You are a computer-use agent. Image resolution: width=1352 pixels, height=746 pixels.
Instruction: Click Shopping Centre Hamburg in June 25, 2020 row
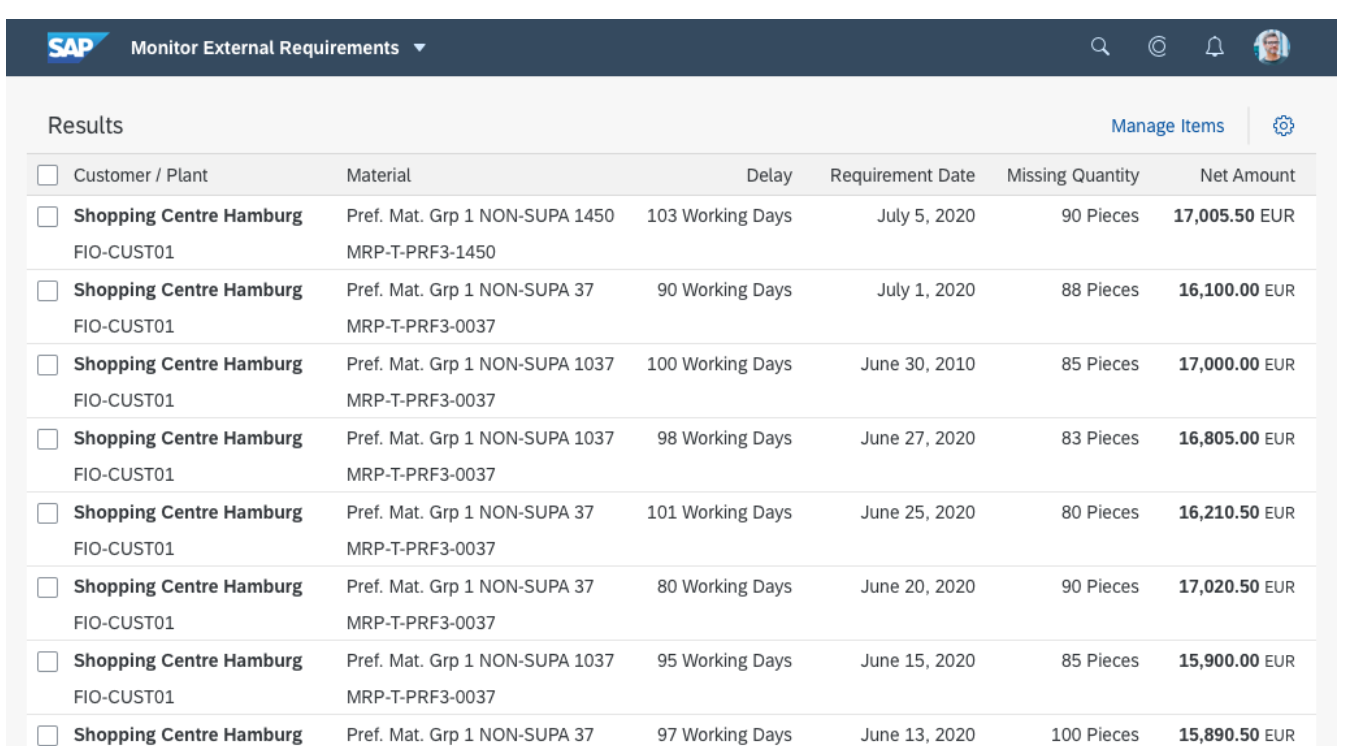(x=188, y=511)
